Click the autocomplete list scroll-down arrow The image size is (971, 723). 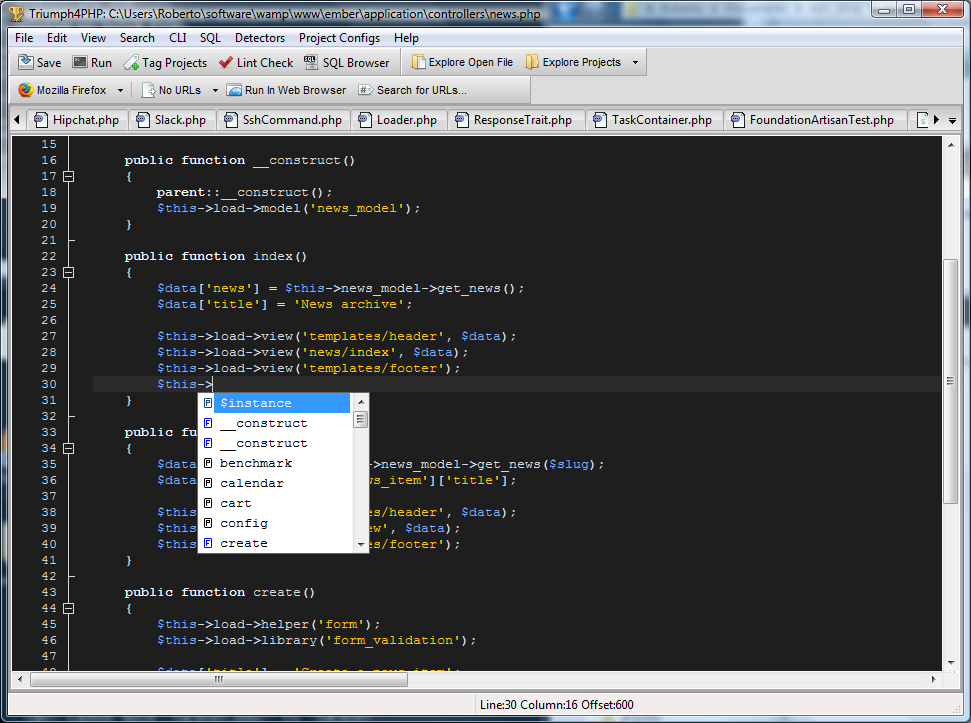(361, 545)
